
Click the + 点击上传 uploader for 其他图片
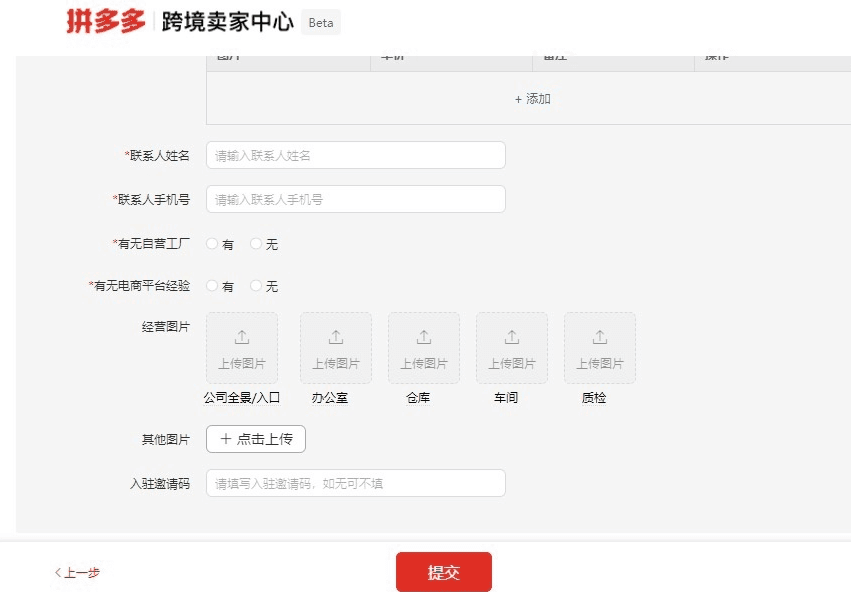click(256, 439)
